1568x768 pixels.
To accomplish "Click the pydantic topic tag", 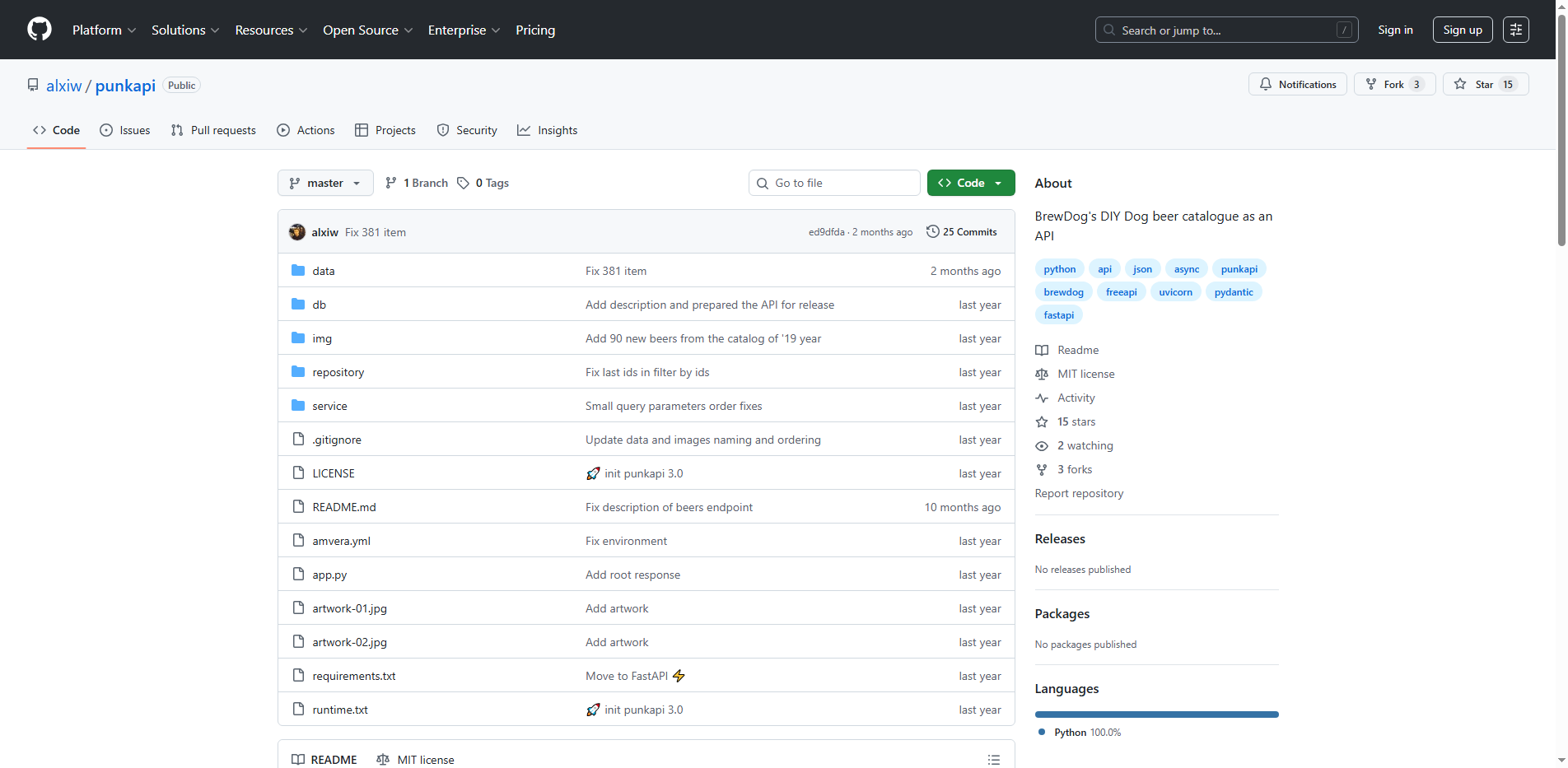I will pyautogui.click(x=1234, y=292).
